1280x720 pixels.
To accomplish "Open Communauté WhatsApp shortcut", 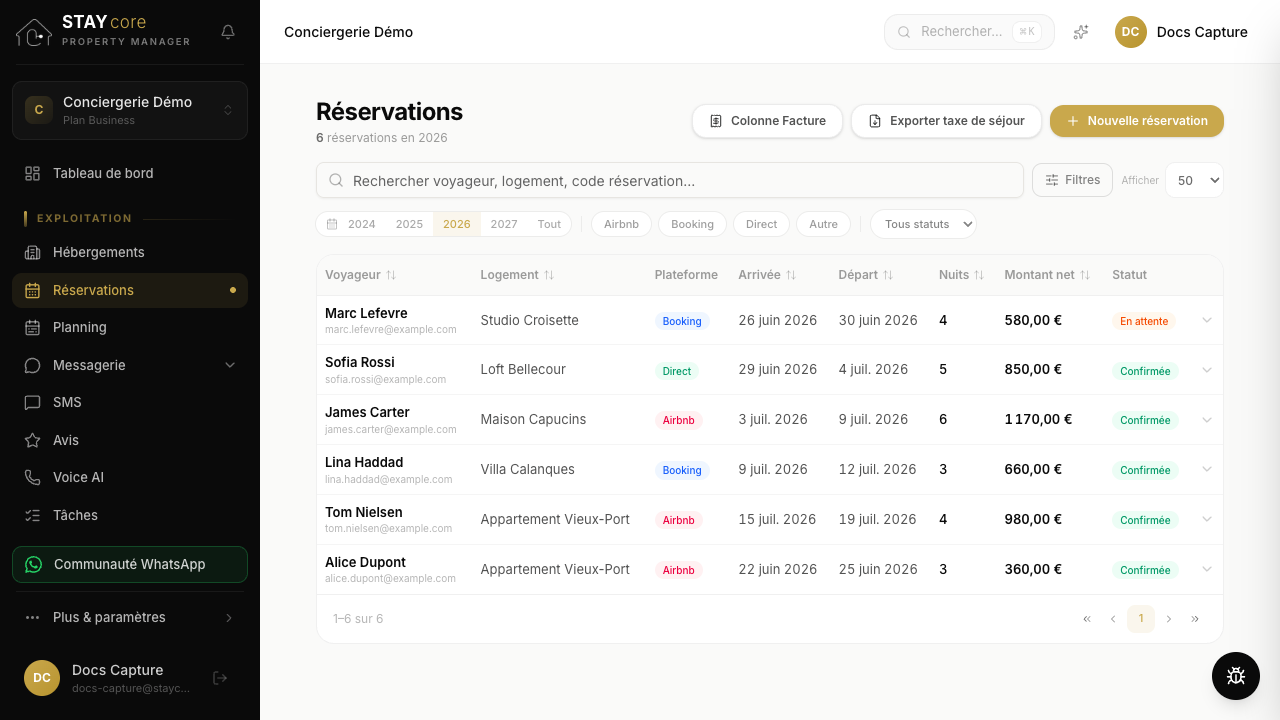I will pyautogui.click(x=130, y=564).
